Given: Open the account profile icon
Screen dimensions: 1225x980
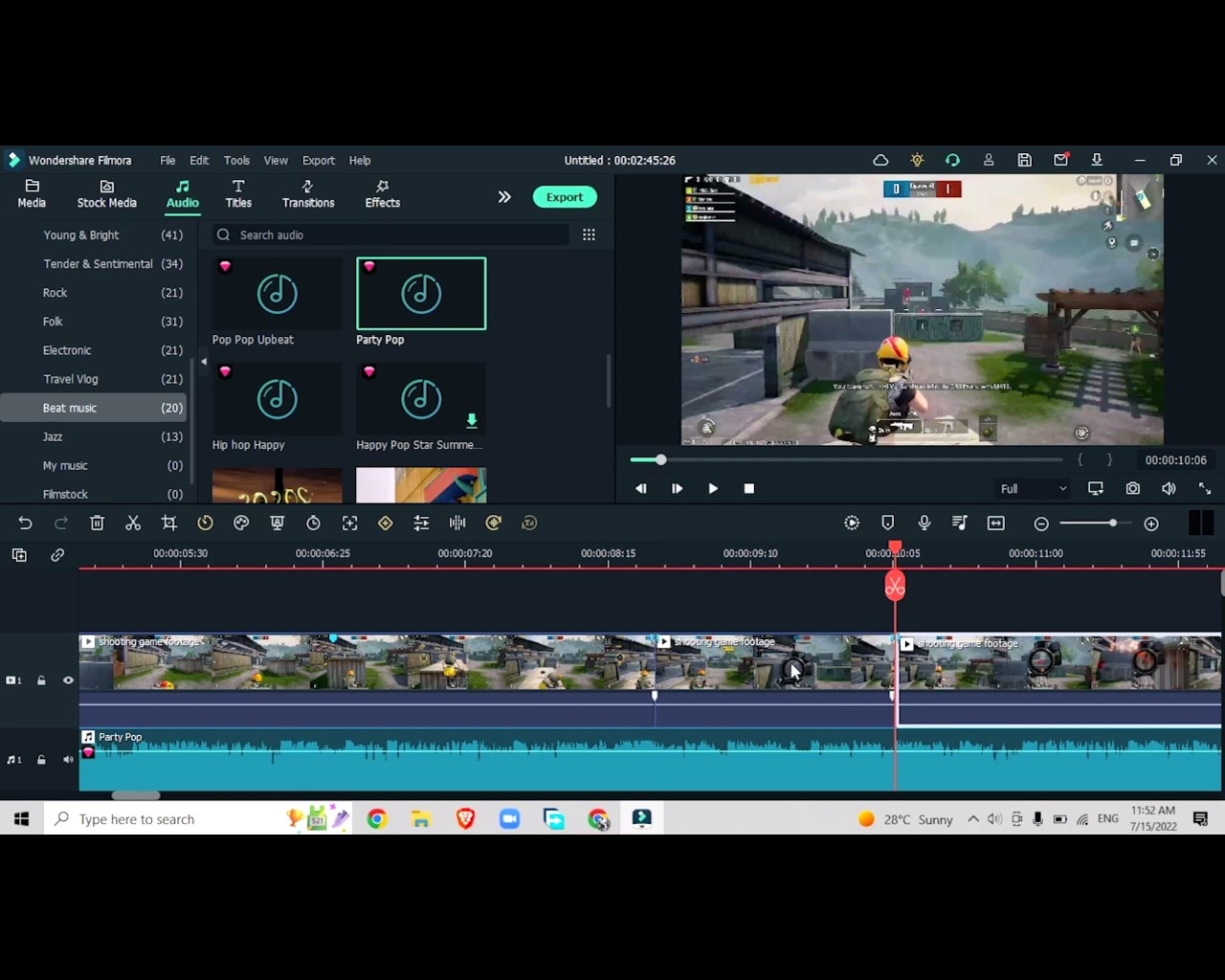Looking at the screenshot, I should 989,160.
